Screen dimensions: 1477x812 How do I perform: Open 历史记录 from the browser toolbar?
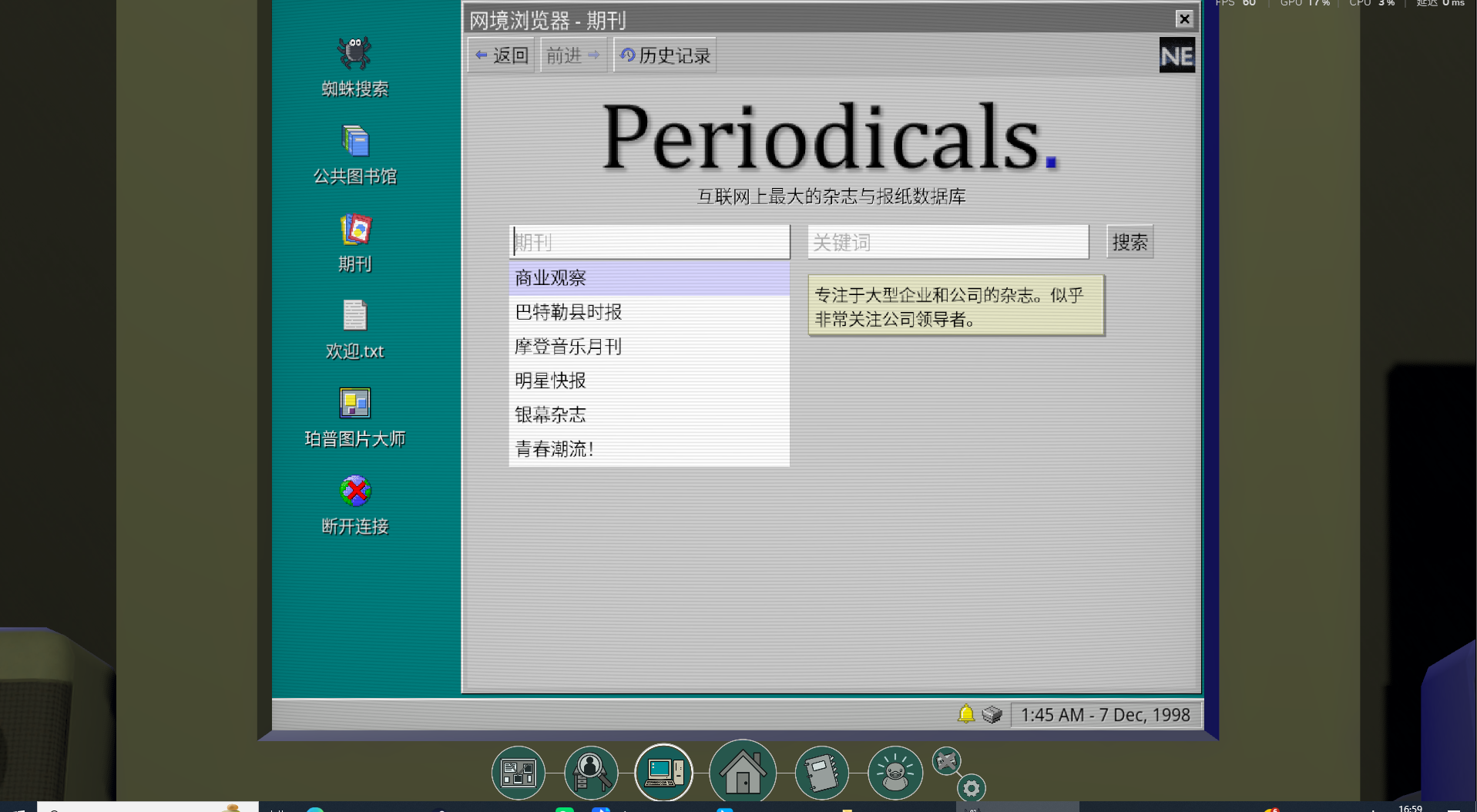click(x=664, y=55)
